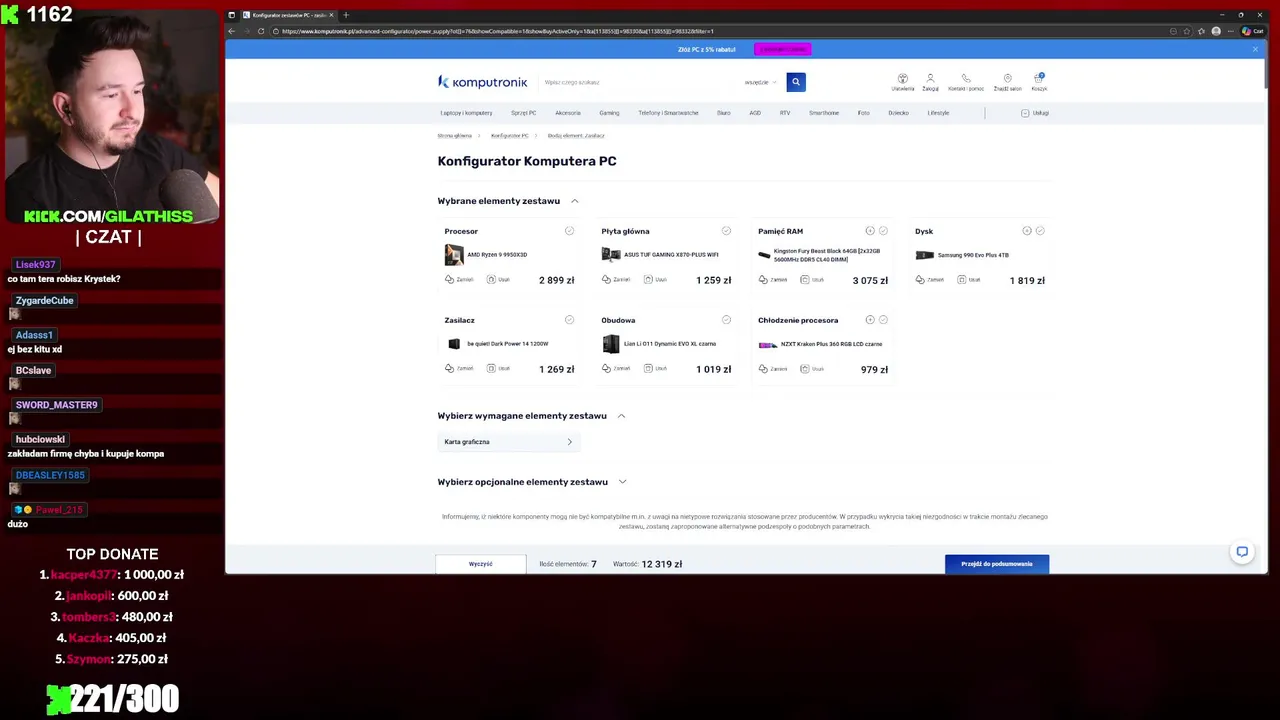Toggle the Procesor checkmark circle
1280x720 pixels.
(x=569, y=231)
